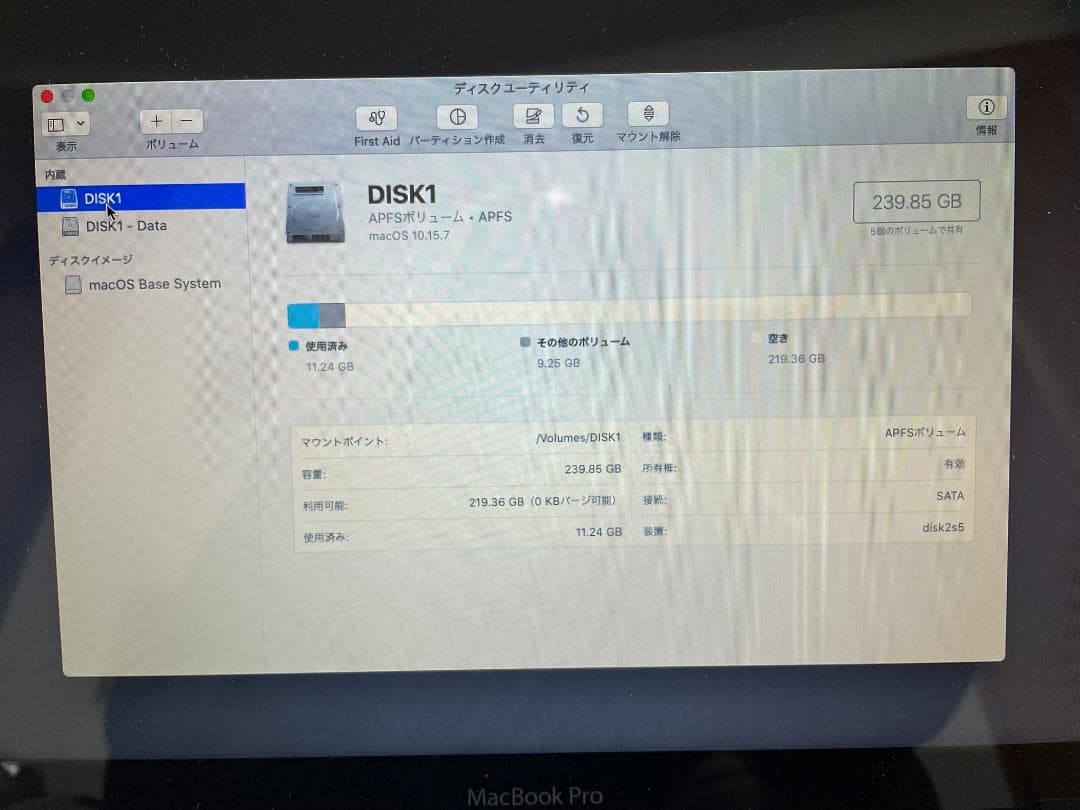Select the DISK1 drive icon in sidebar

click(70, 198)
